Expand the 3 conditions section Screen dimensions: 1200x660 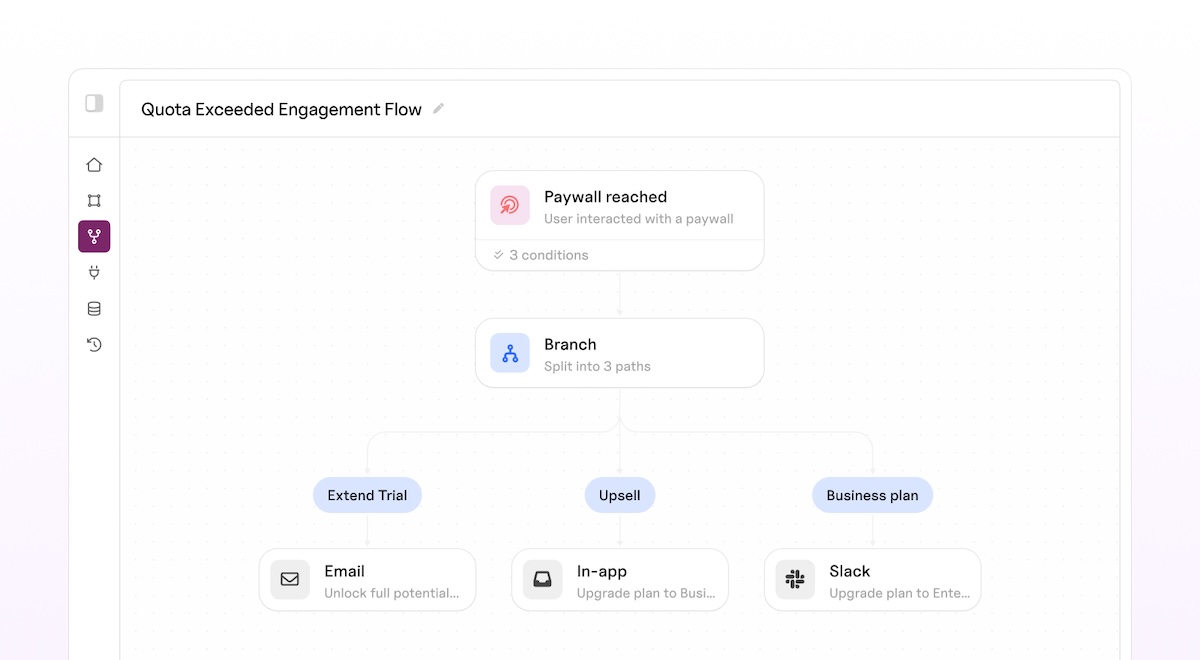click(x=540, y=255)
